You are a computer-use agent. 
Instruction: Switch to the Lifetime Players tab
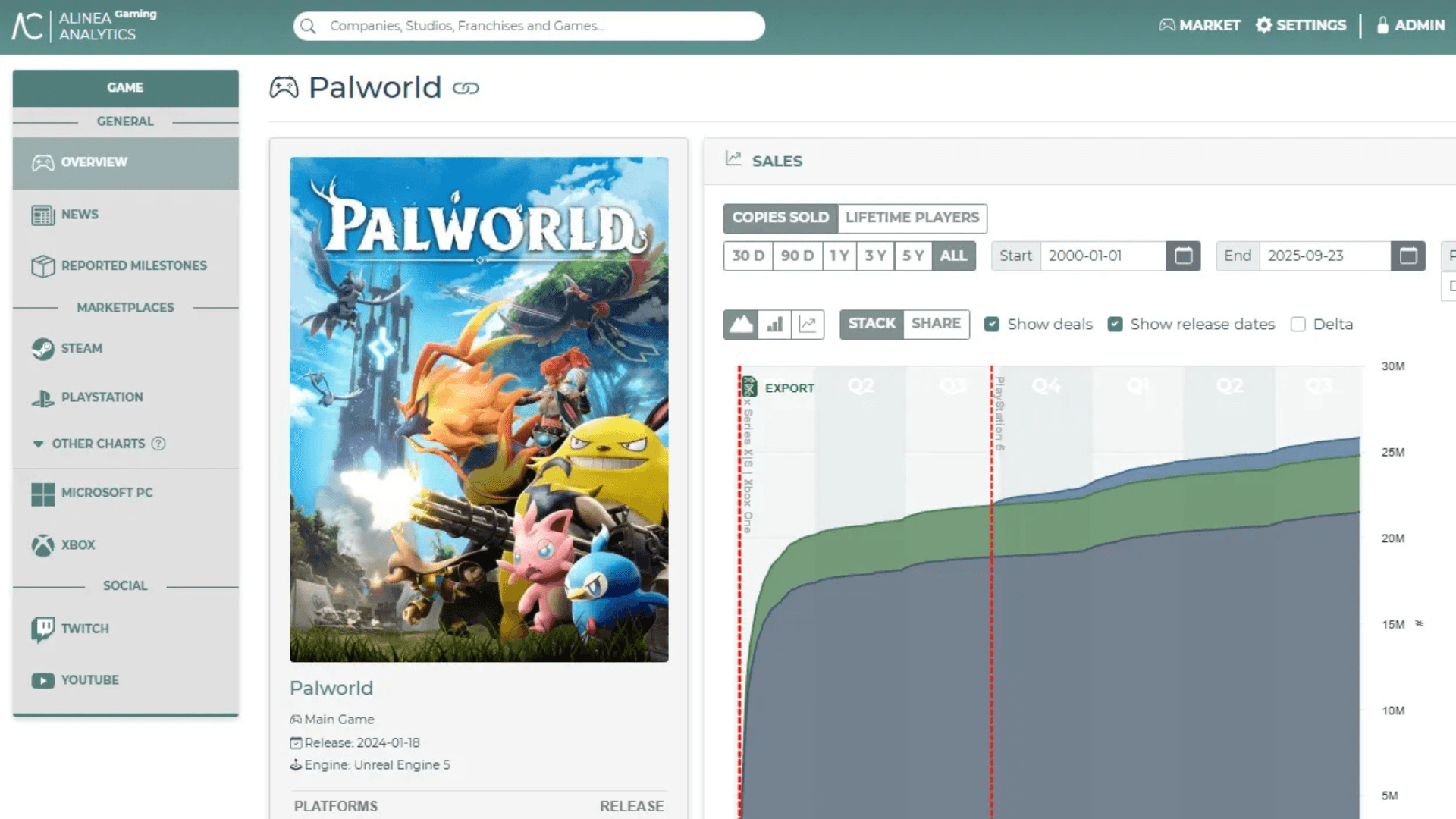pyautogui.click(x=912, y=218)
